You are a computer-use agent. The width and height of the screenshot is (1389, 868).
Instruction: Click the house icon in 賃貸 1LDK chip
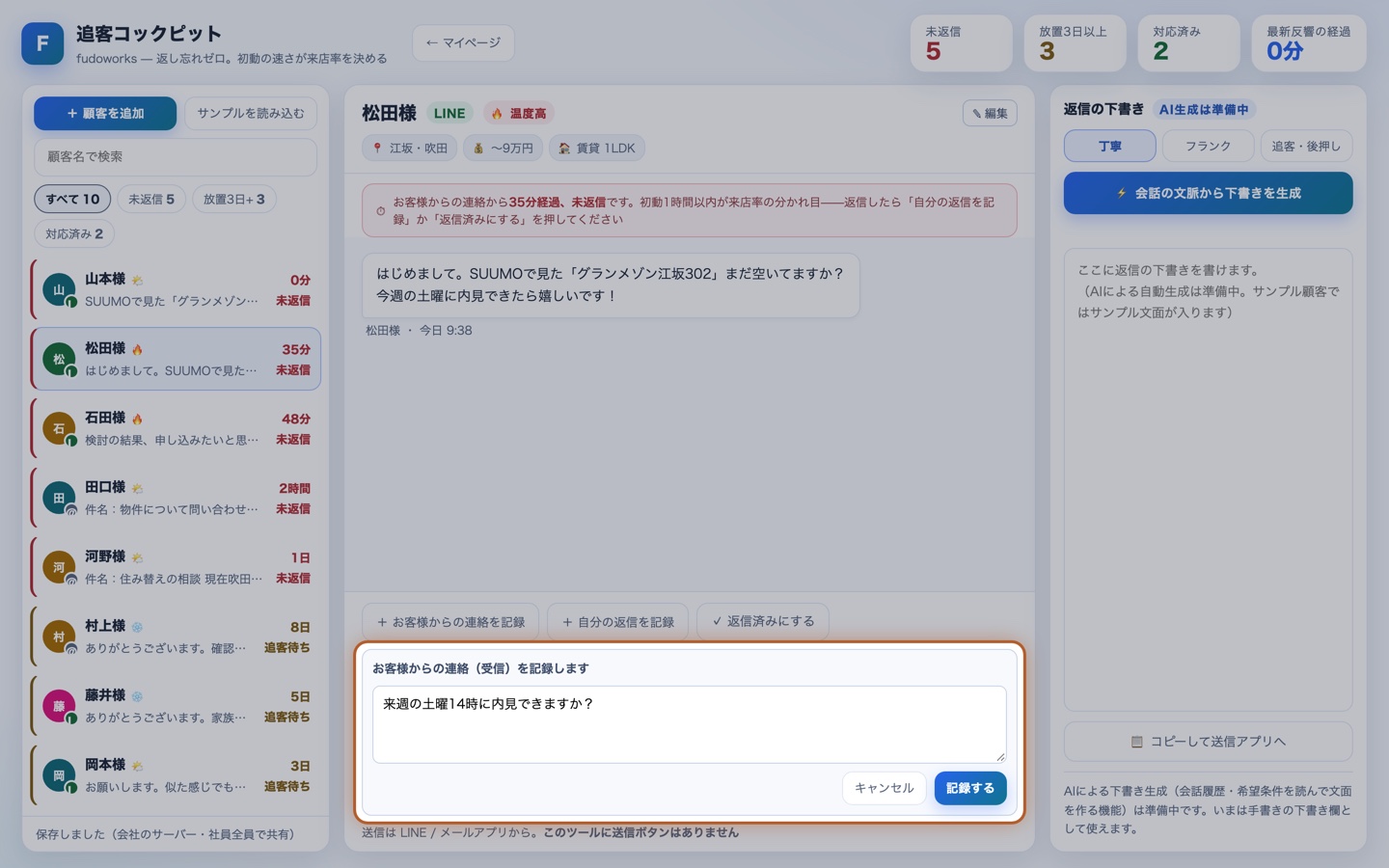point(564,149)
